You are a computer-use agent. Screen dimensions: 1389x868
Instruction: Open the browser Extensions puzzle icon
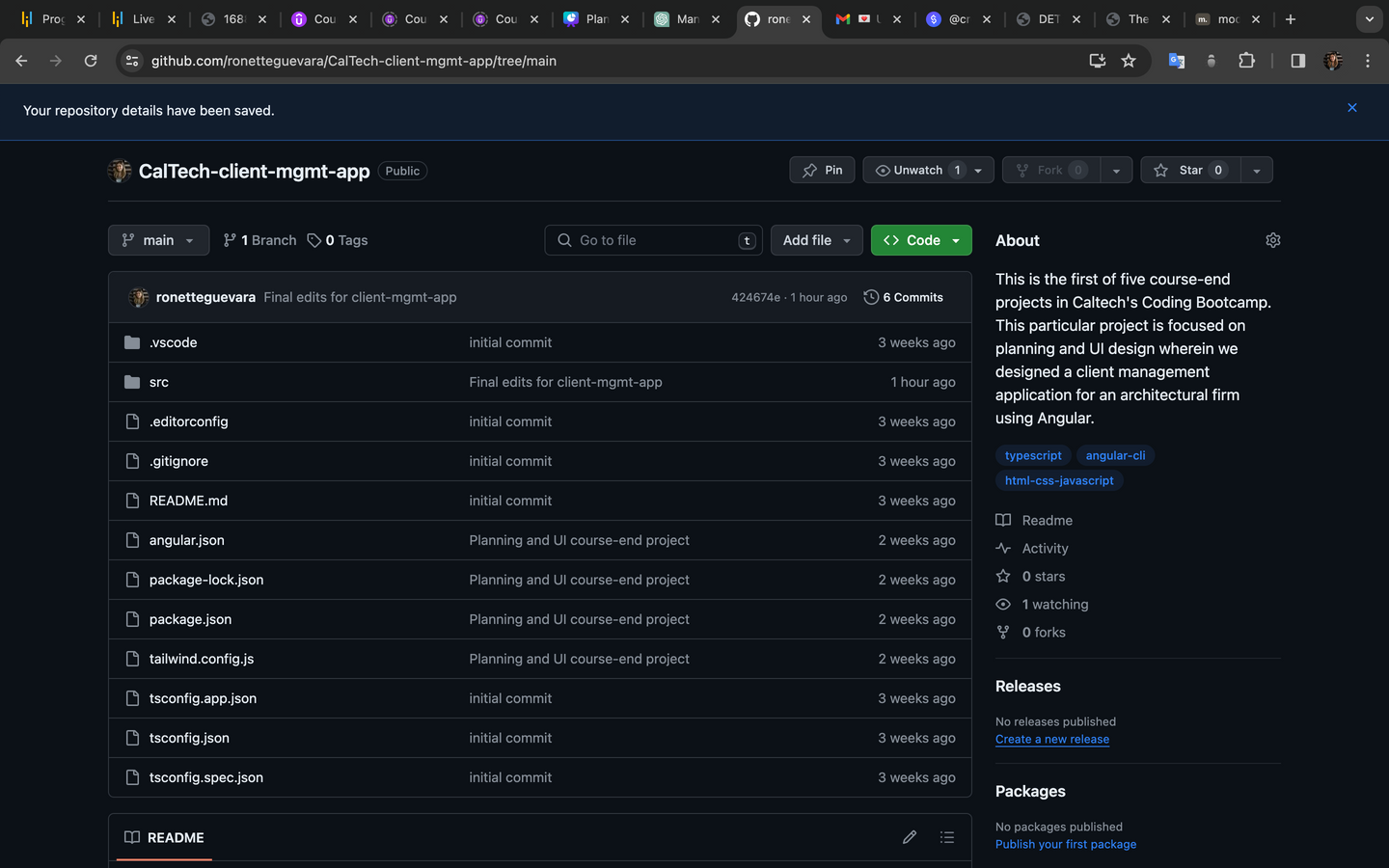(1246, 61)
